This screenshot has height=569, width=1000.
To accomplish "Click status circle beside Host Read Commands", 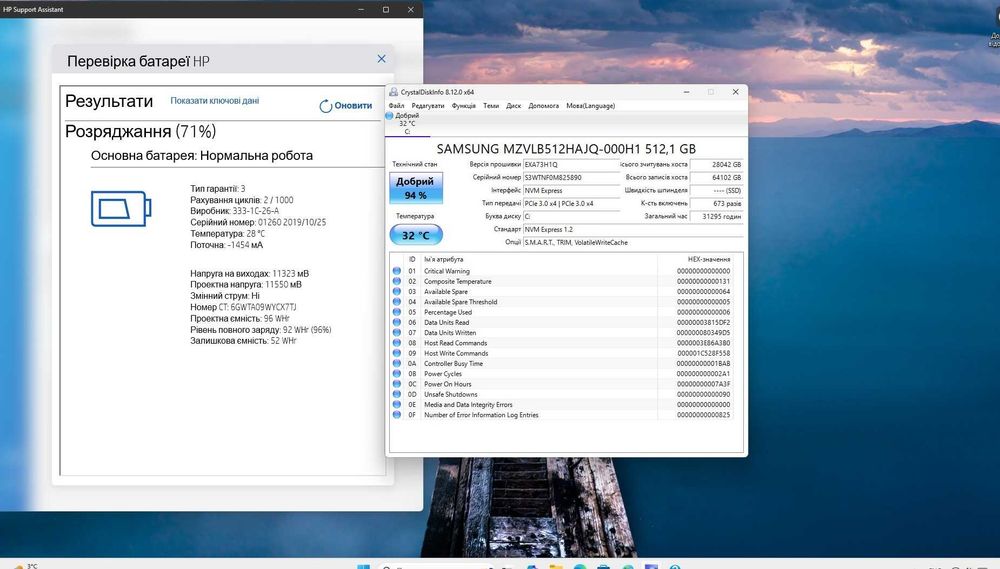I will tap(397, 343).
